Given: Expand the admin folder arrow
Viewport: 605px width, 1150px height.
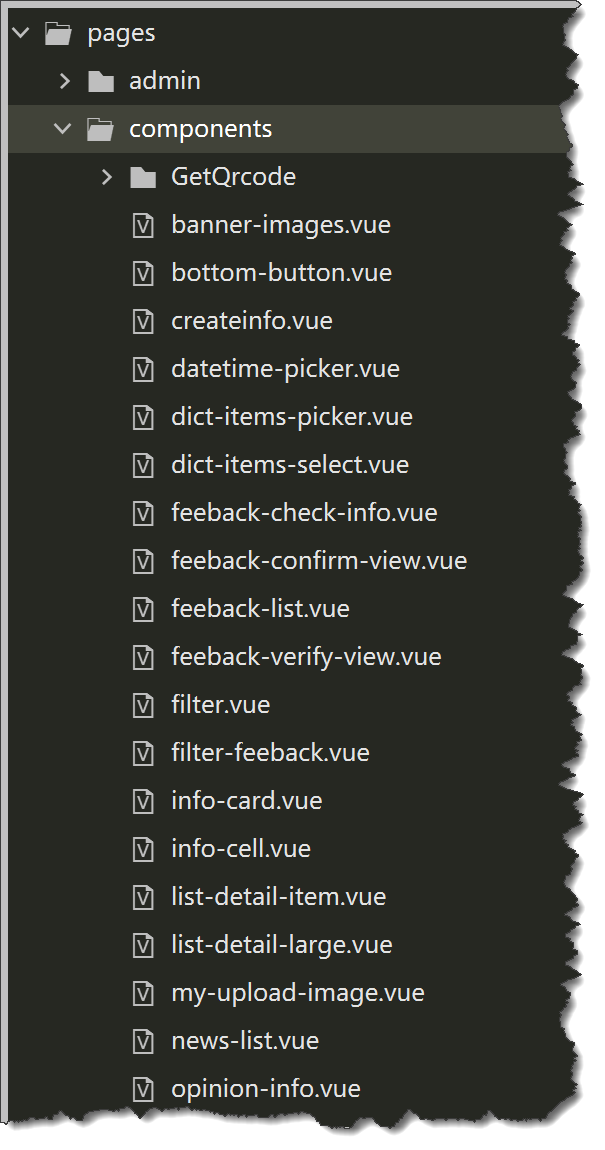Looking at the screenshot, I should [x=65, y=81].
